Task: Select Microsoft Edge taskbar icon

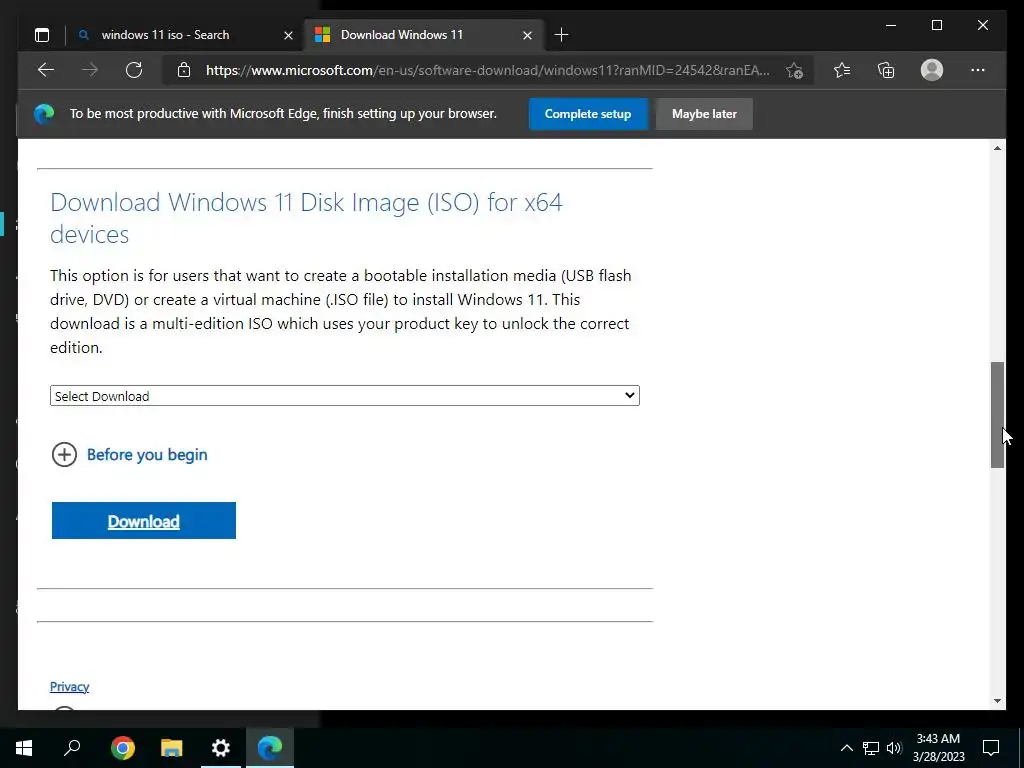Action: point(270,748)
